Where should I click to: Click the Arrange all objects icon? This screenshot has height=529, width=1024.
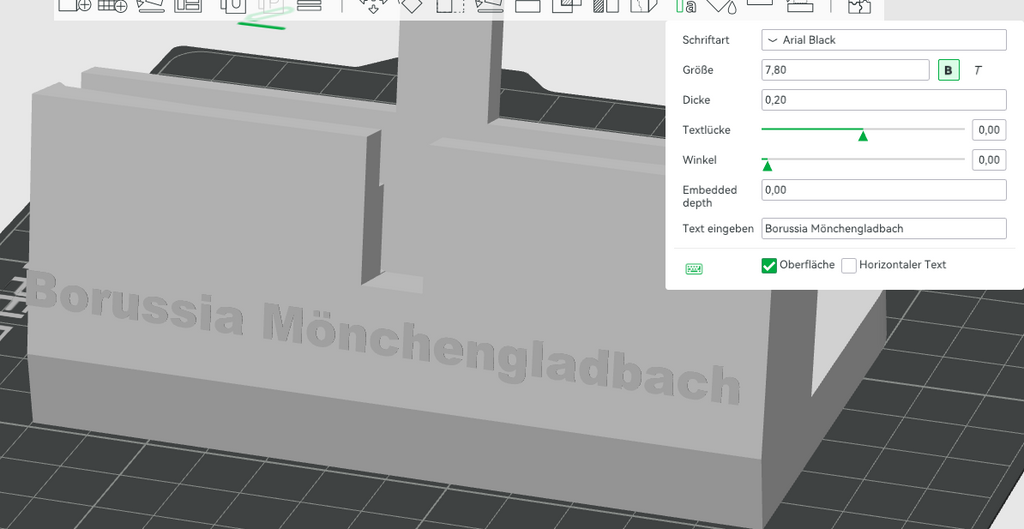188,5
